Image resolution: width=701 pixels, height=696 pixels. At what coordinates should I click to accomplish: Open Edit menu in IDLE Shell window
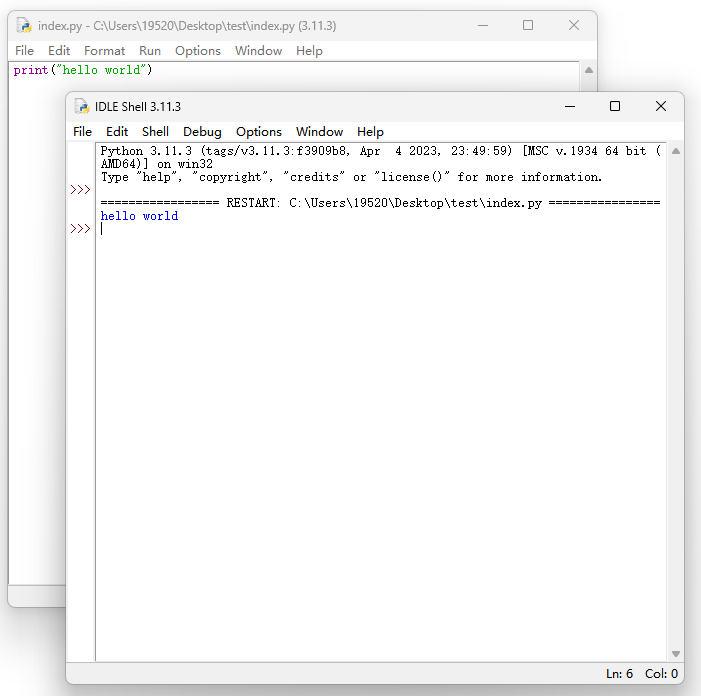[x=117, y=132]
